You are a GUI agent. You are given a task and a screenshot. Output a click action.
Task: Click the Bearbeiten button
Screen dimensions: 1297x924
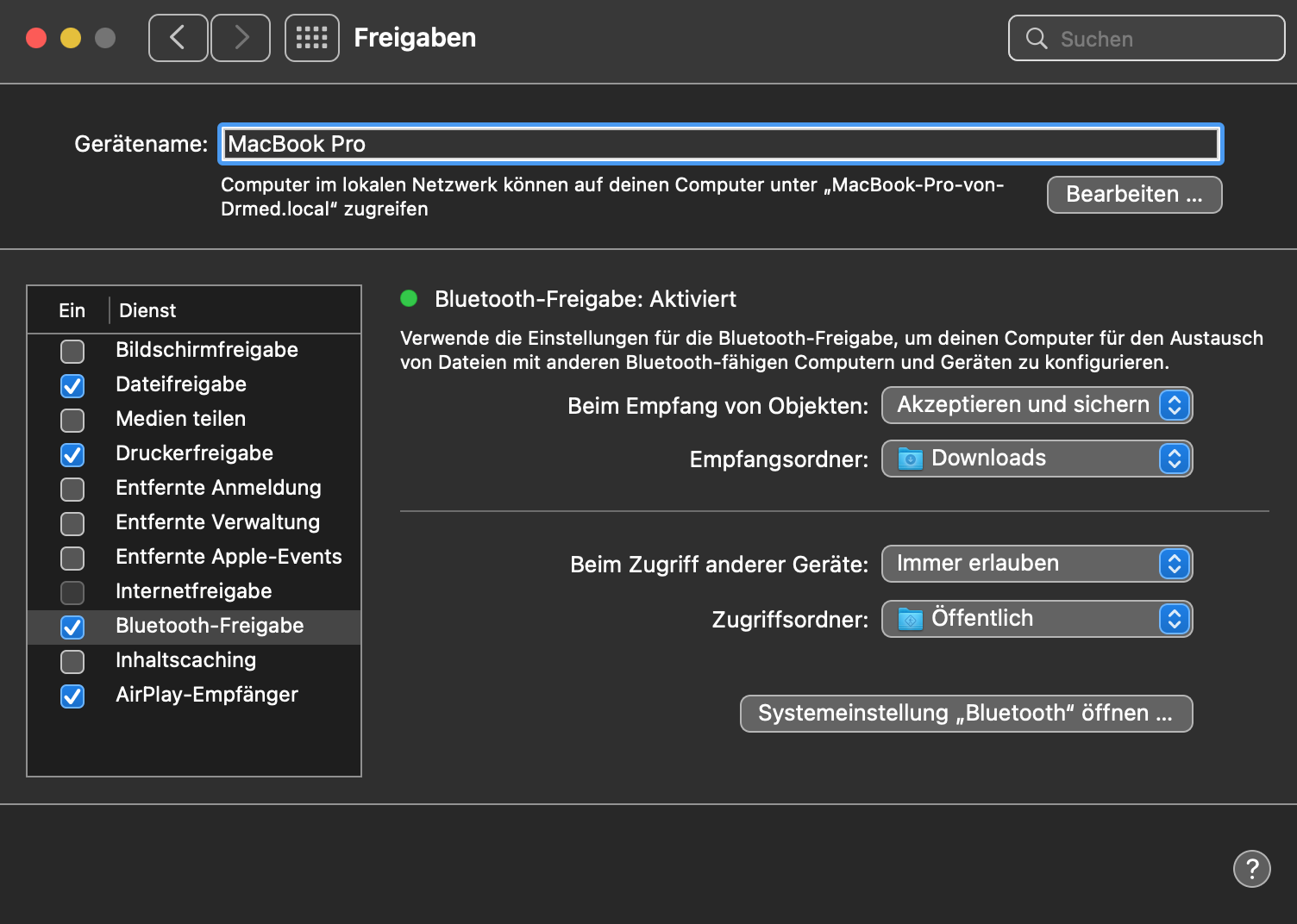1134,195
